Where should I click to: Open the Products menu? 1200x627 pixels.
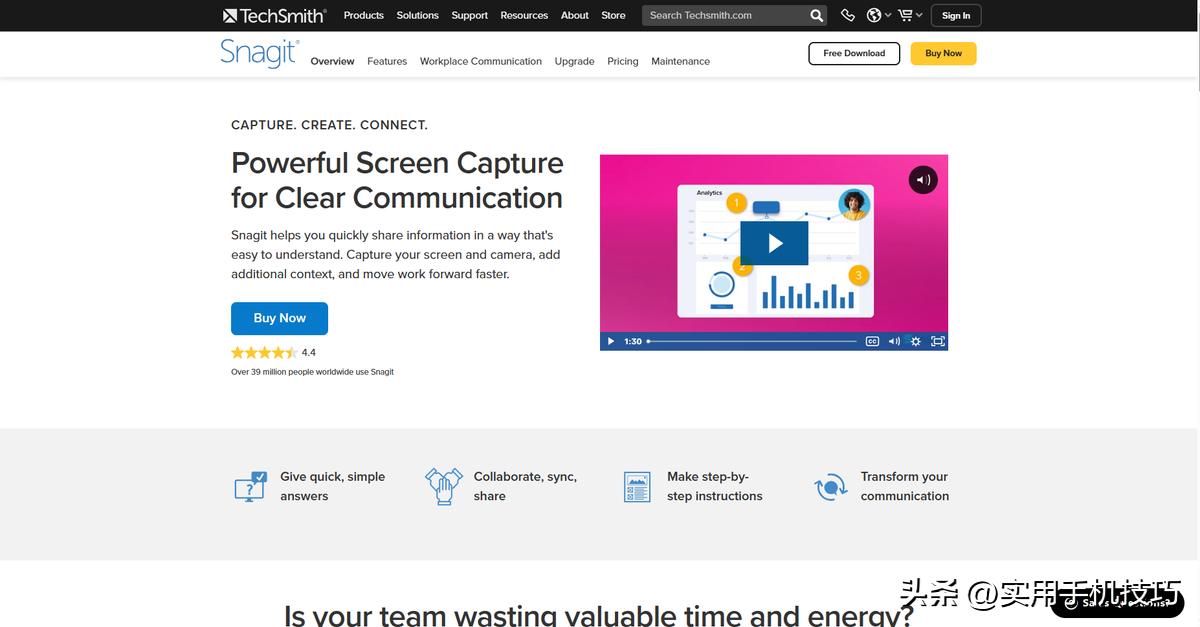(363, 15)
